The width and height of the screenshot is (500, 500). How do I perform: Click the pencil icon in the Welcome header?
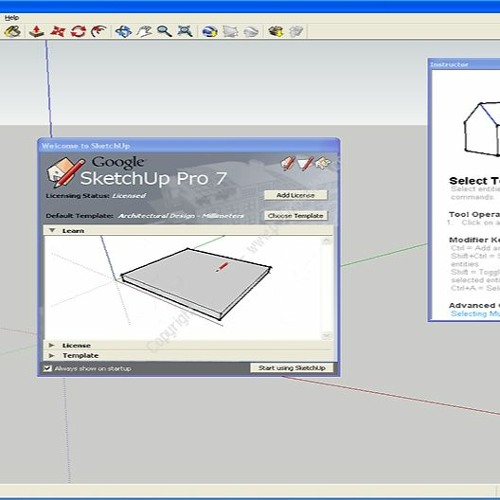click(288, 163)
